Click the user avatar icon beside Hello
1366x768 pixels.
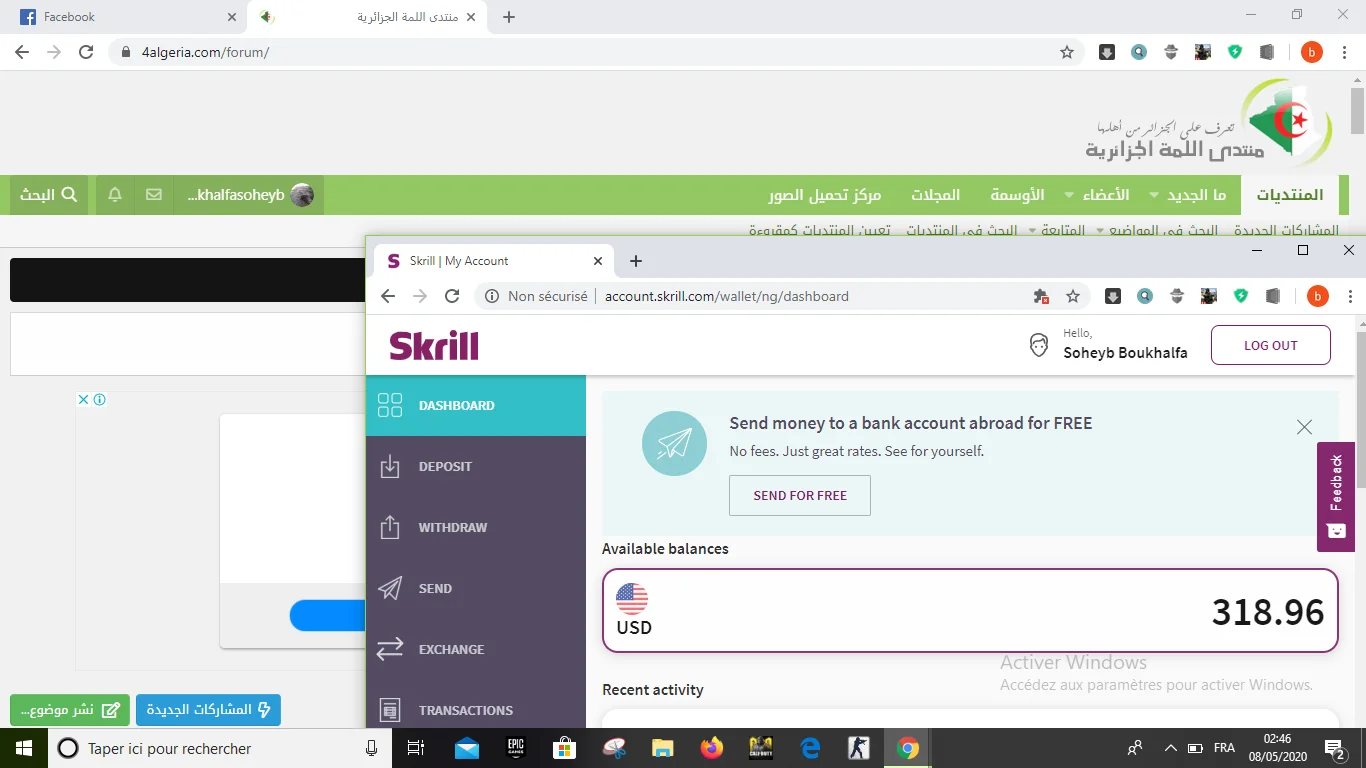tap(1039, 345)
